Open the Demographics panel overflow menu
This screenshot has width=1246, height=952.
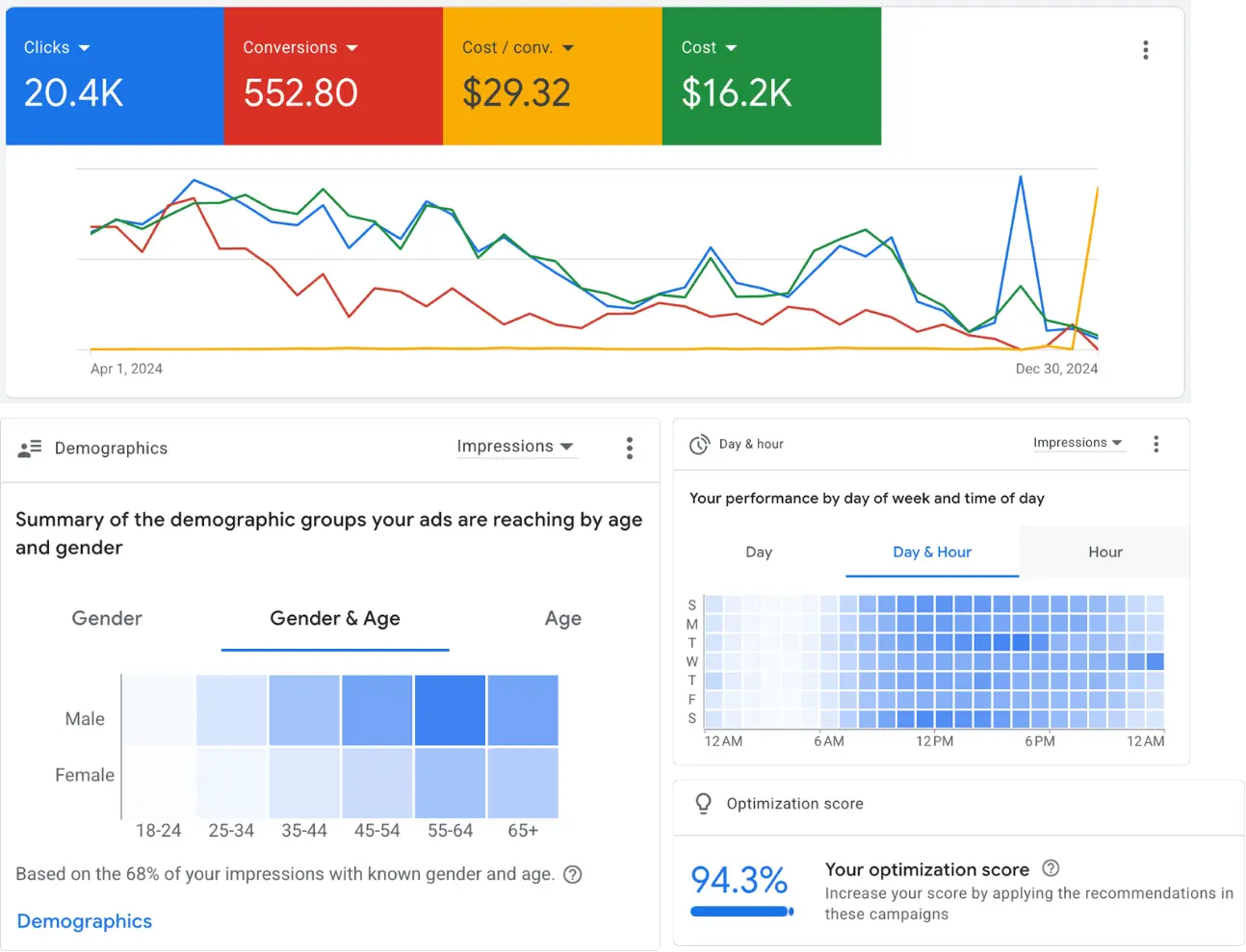coord(629,448)
